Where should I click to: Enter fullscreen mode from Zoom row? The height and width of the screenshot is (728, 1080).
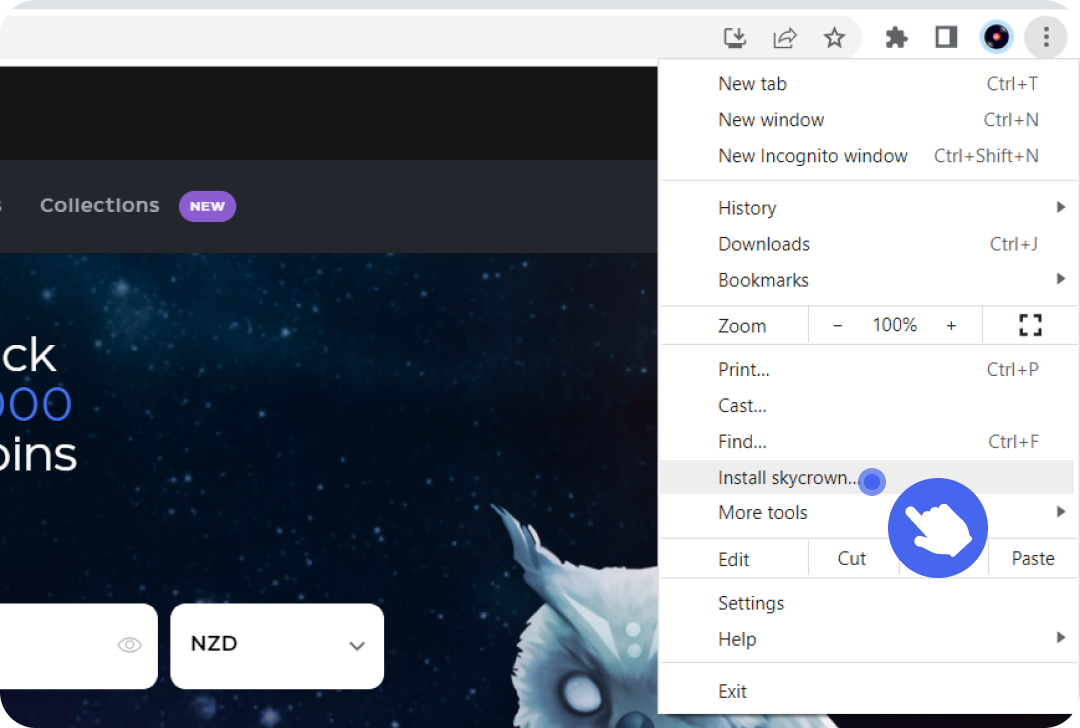(x=1030, y=325)
